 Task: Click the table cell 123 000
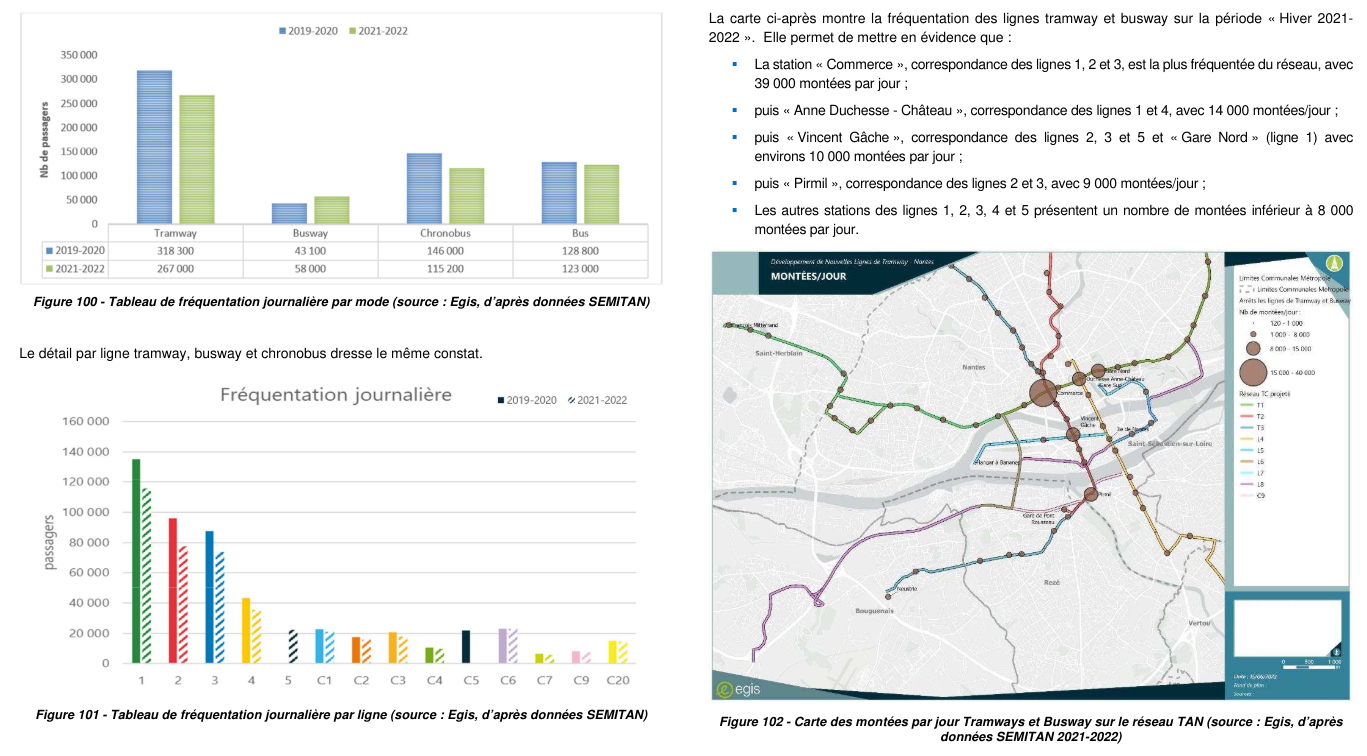(580, 268)
